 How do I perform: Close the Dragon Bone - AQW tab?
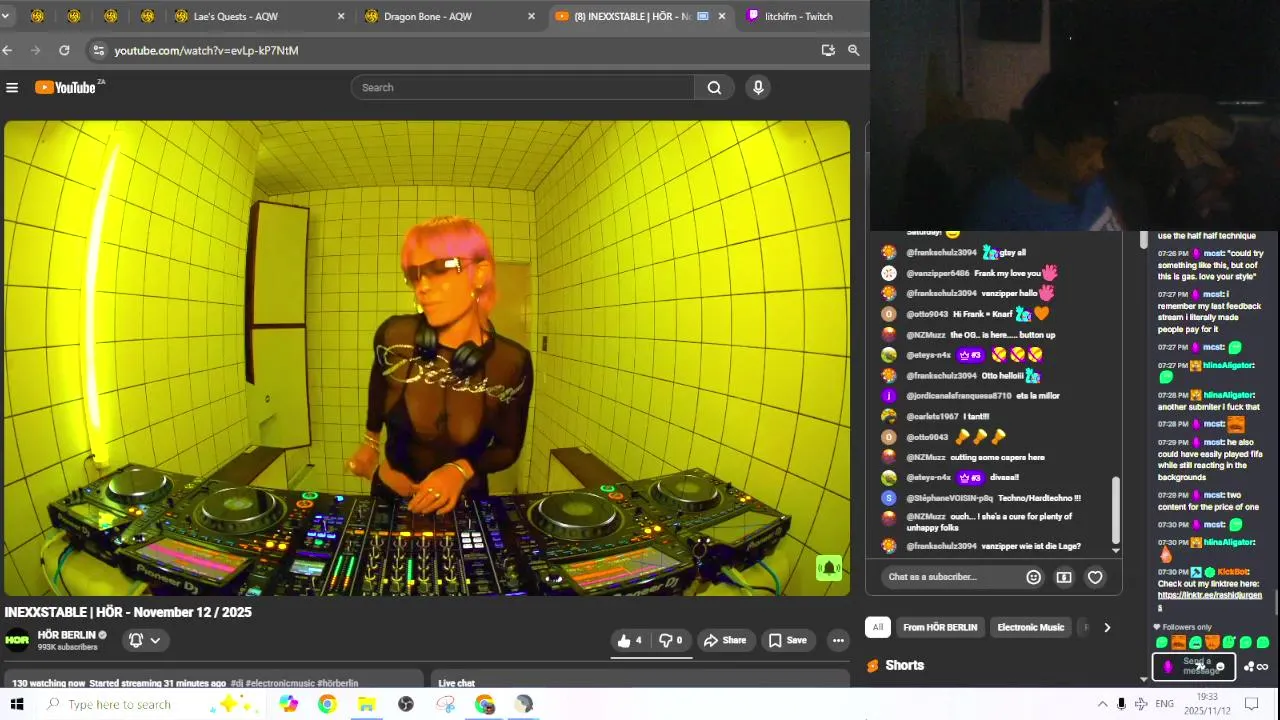coord(531,16)
